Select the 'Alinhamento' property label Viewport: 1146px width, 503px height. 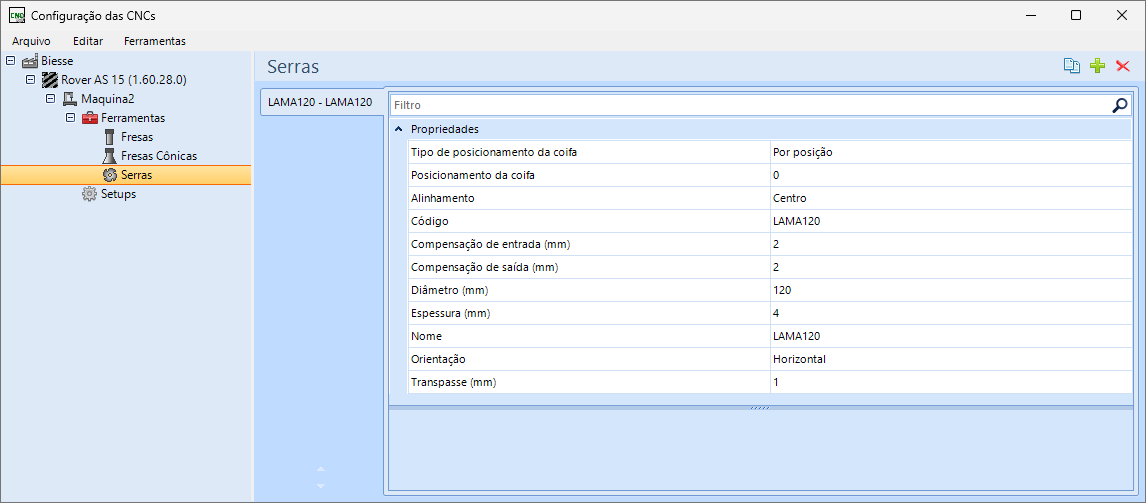pyautogui.click(x=443, y=198)
